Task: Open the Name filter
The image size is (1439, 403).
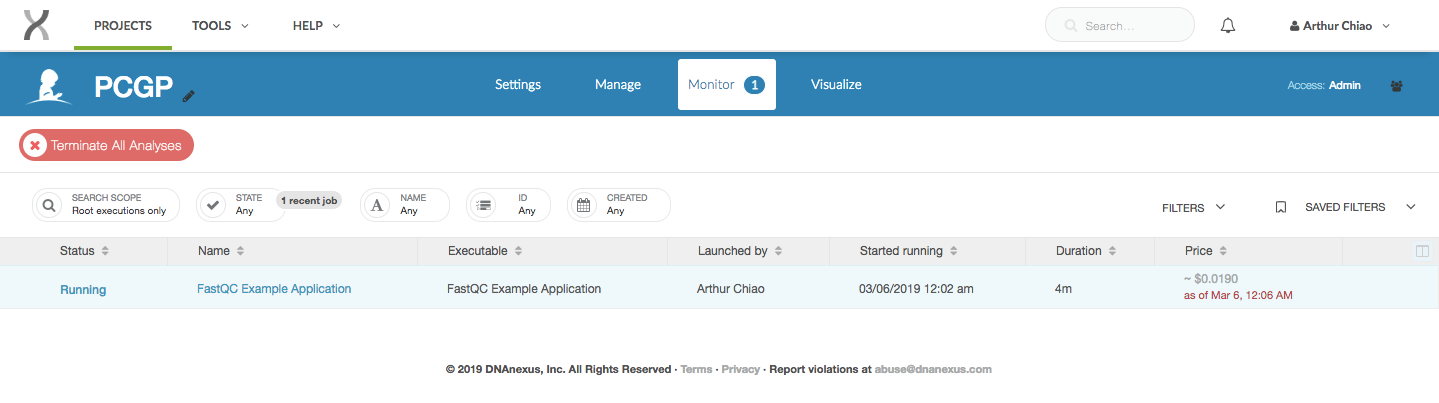Action: coord(405,205)
